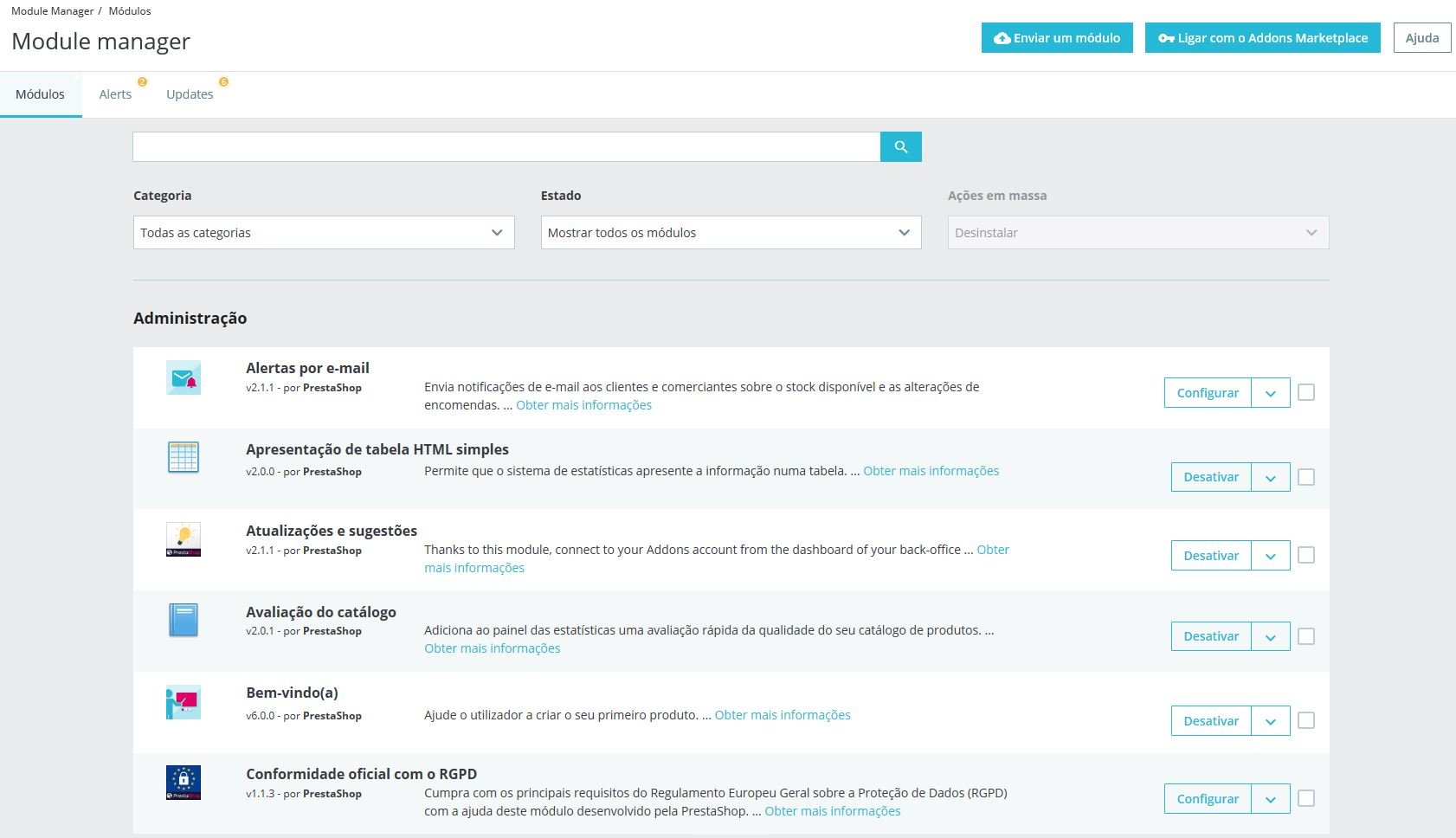Click the Enviar um módulo button
Image resolution: width=1456 pixels, height=838 pixels.
click(1057, 38)
